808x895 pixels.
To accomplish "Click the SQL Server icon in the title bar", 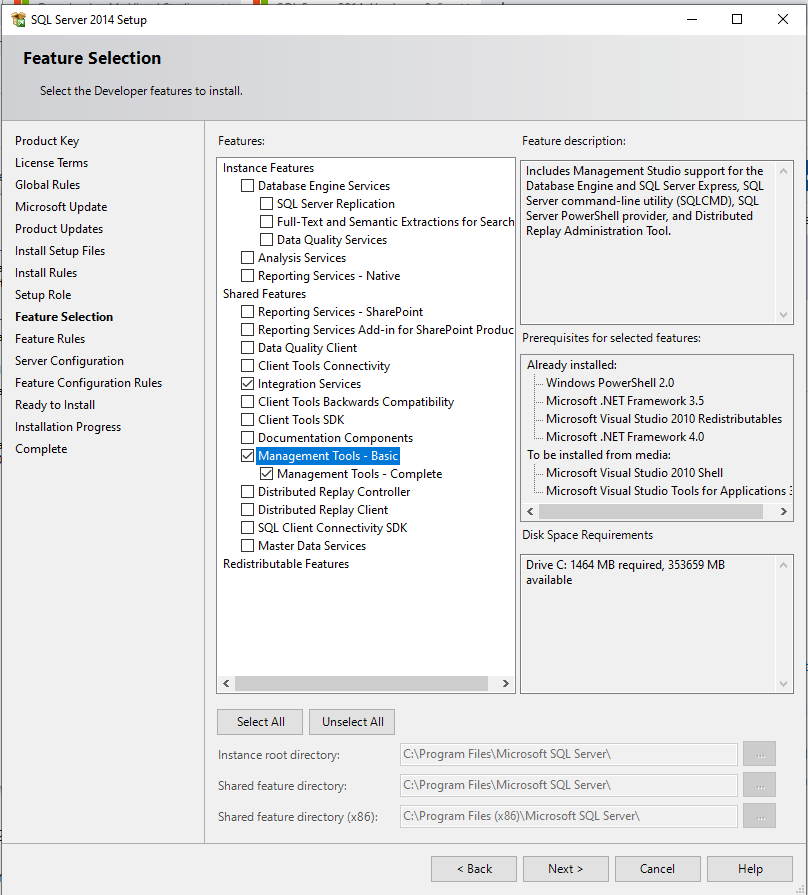I will 17,19.
